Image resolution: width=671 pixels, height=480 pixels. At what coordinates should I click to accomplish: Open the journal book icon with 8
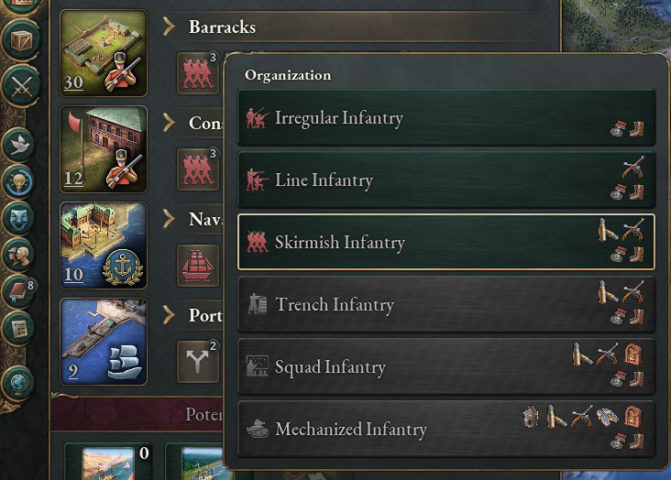tap(19, 292)
